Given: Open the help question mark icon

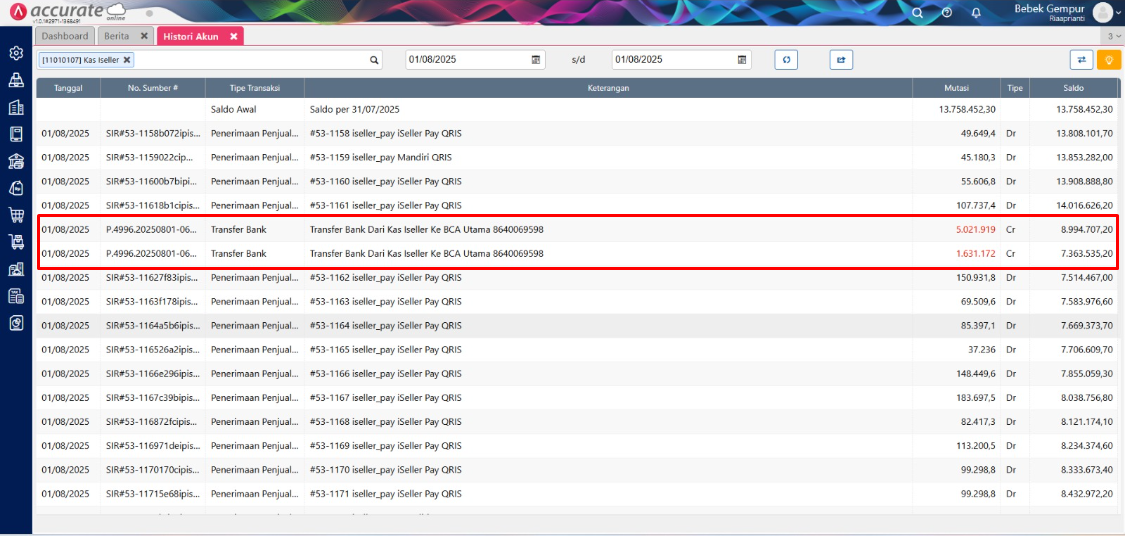Looking at the screenshot, I should [x=947, y=13].
